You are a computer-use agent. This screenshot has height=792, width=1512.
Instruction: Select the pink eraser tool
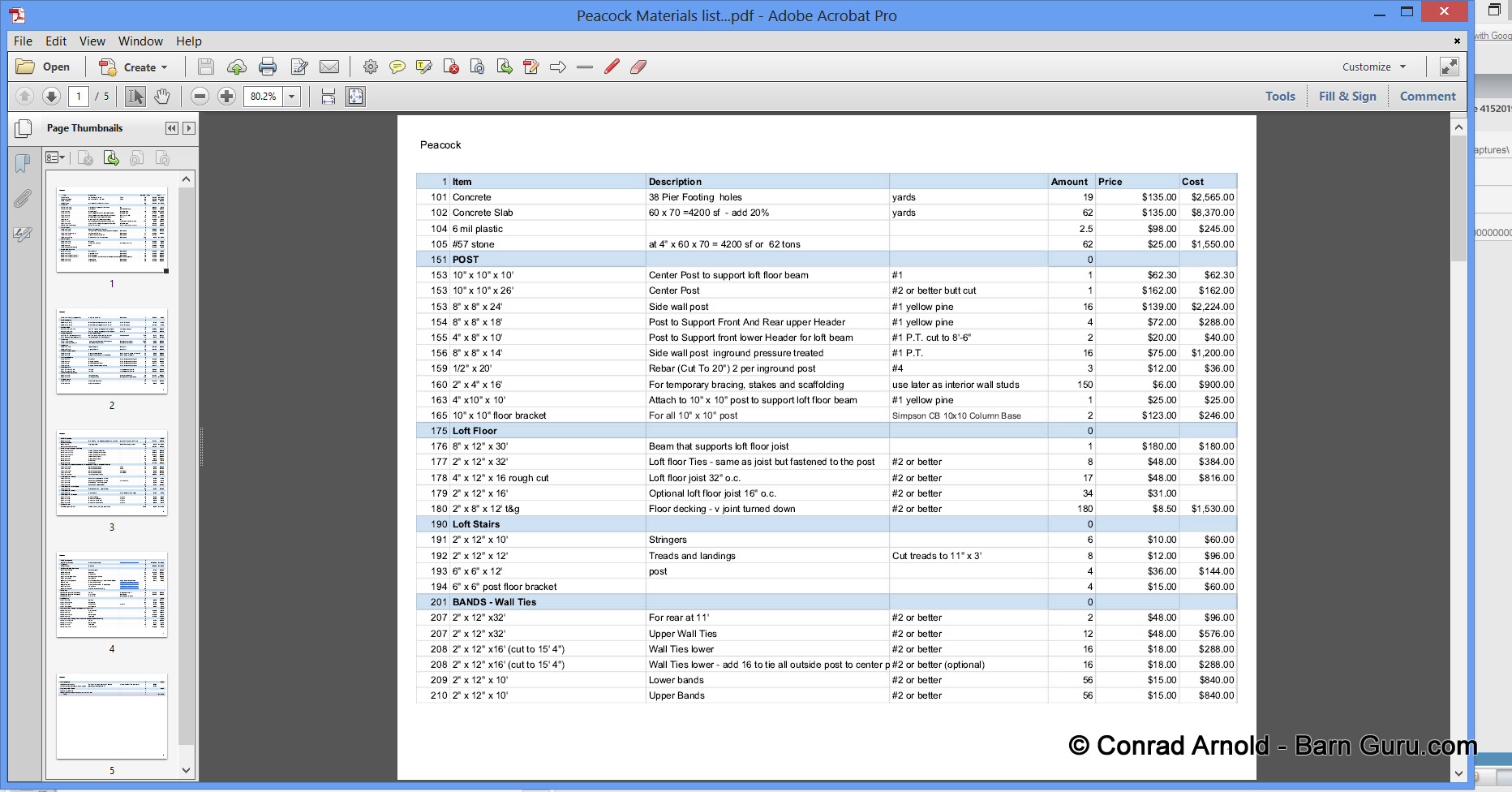click(x=638, y=67)
